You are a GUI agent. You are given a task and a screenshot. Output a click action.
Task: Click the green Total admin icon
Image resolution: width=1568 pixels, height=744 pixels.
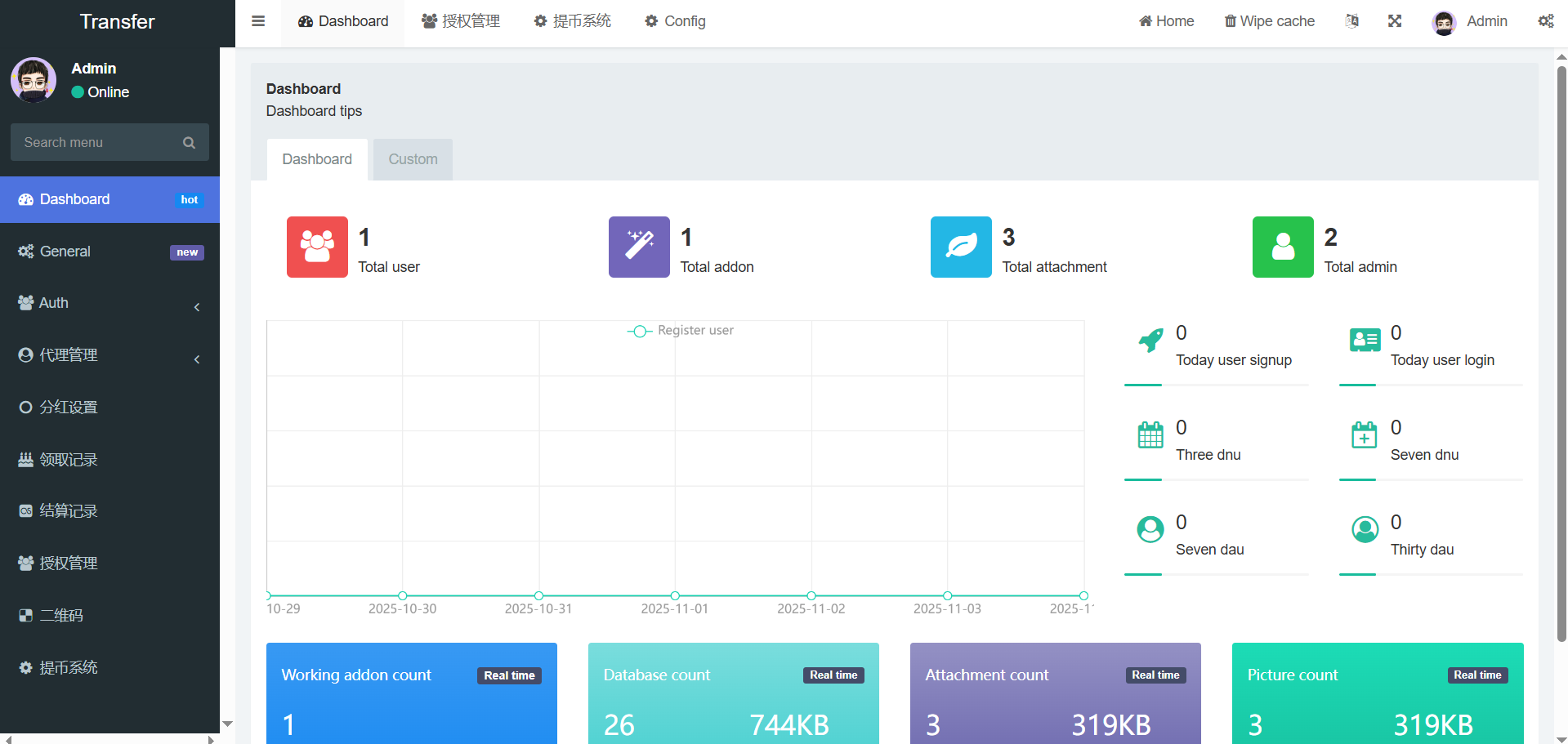(x=1283, y=247)
